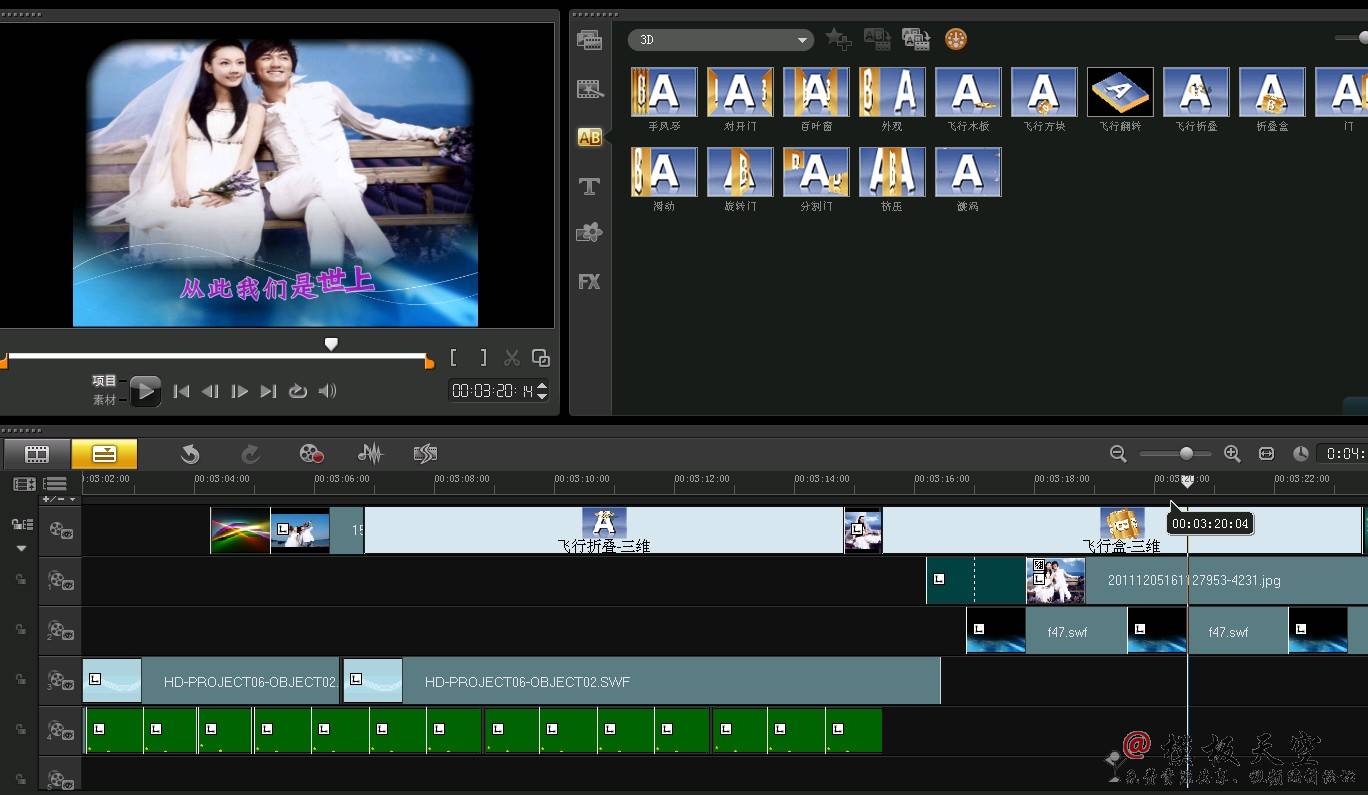The height and width of the screenshot is (795, 1368).
Task: Switch preview mode to 素材
Action: pos(104,400)
